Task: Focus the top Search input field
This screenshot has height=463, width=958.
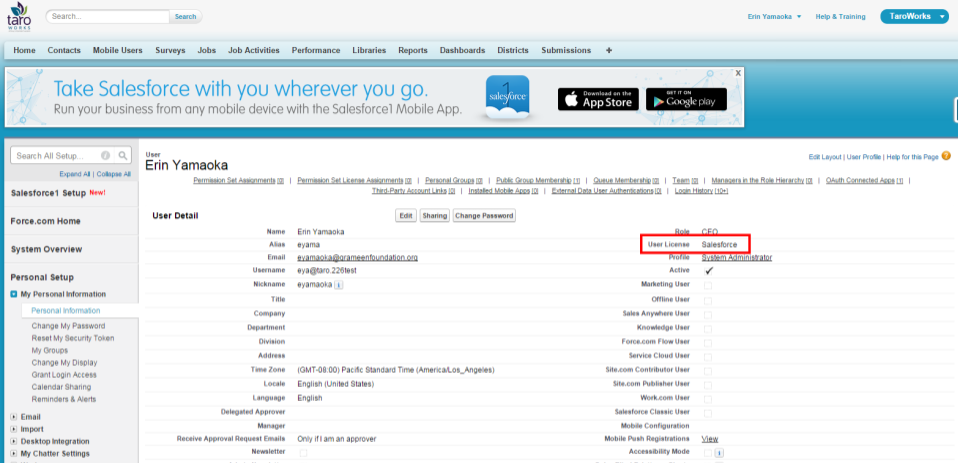Action: pyautogui.click(x=107, y=16)
